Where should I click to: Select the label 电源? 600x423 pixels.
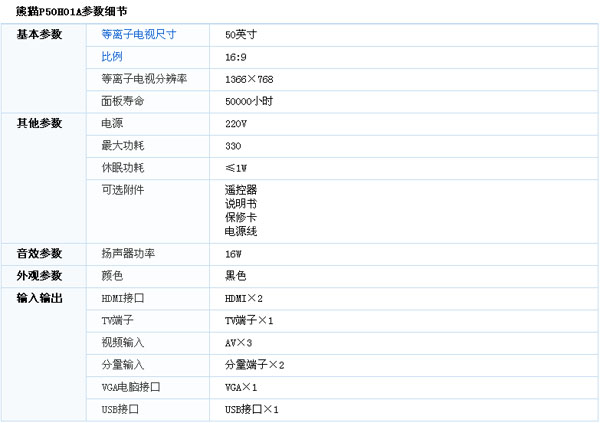(x=112, y=123)
